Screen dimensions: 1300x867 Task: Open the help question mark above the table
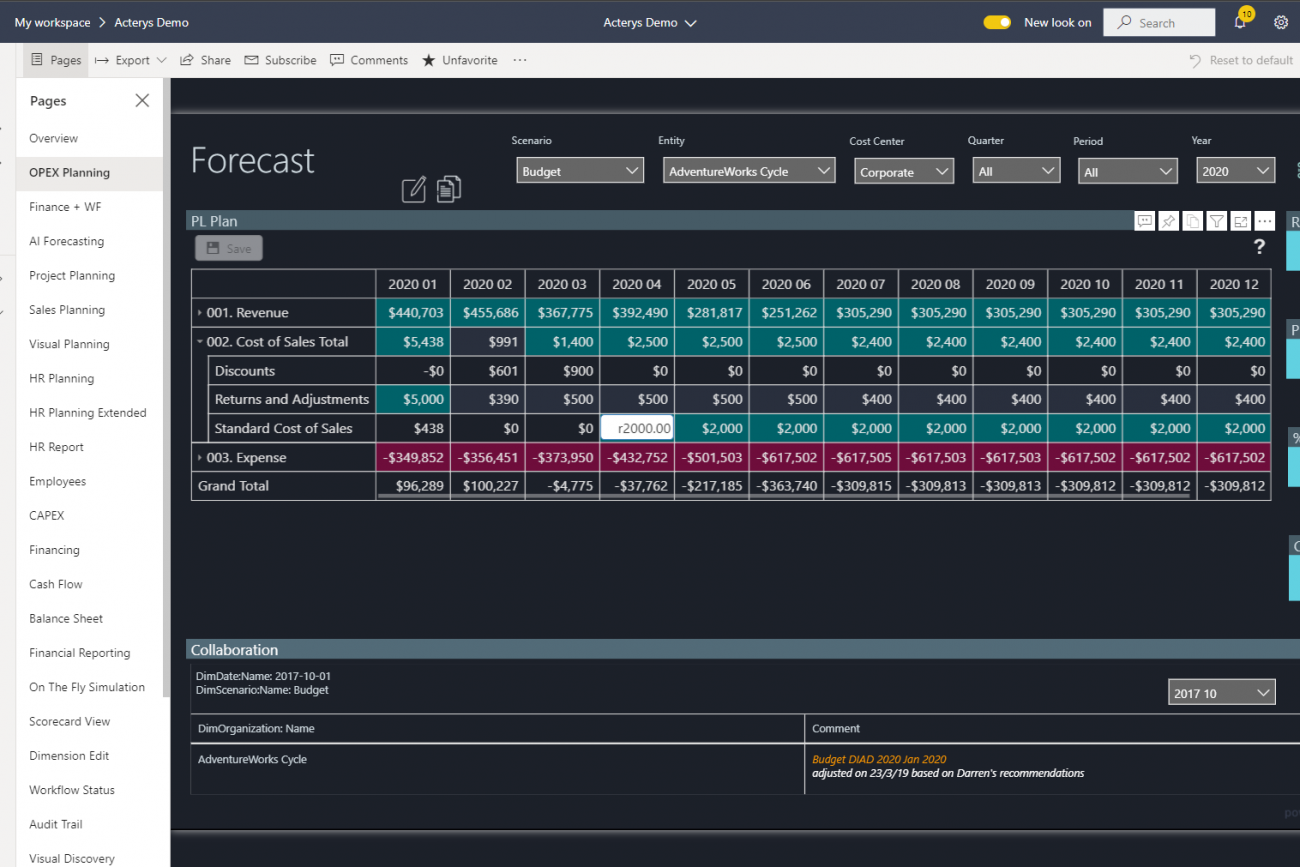pyautogui.click(x=1259, y=246)
